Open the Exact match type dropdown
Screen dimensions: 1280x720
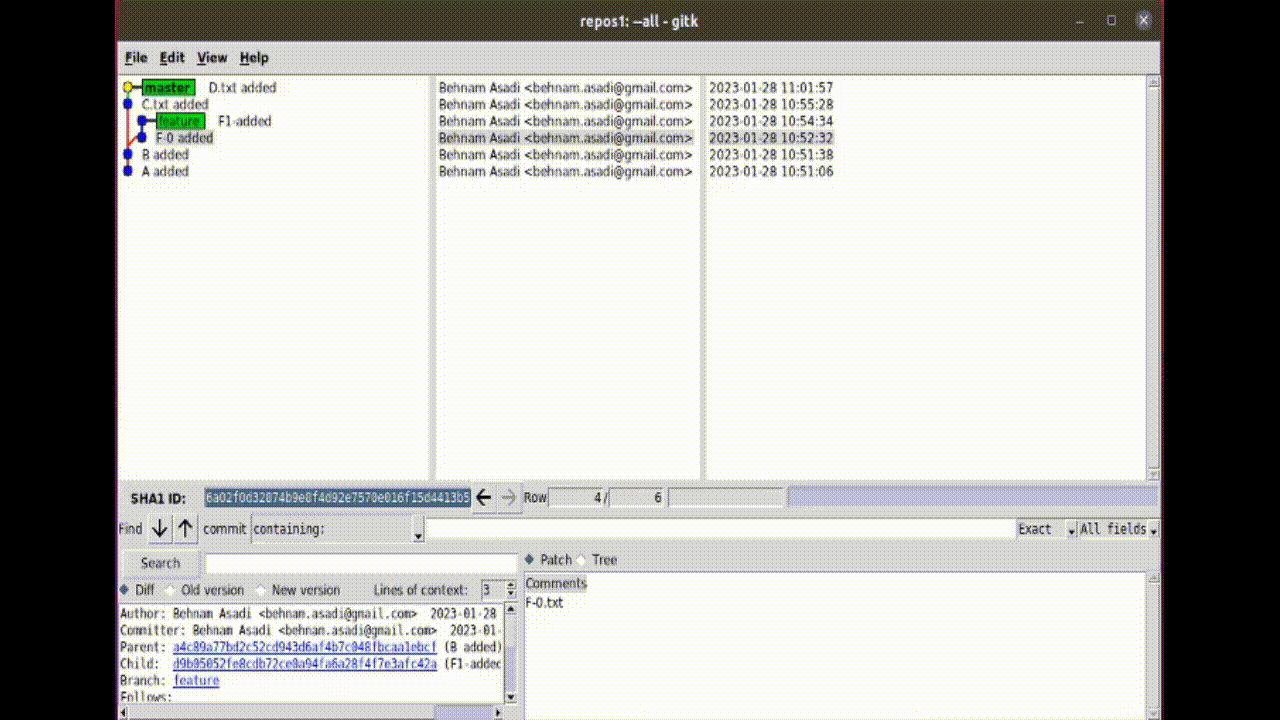(1071, 529)
